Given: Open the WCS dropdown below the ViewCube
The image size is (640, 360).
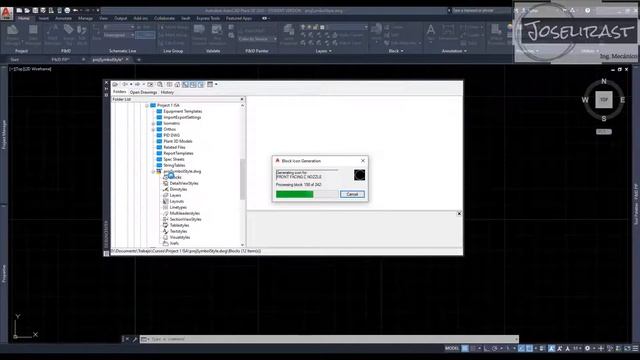Looking at the screenshot, I should click(x=604, y=131).
